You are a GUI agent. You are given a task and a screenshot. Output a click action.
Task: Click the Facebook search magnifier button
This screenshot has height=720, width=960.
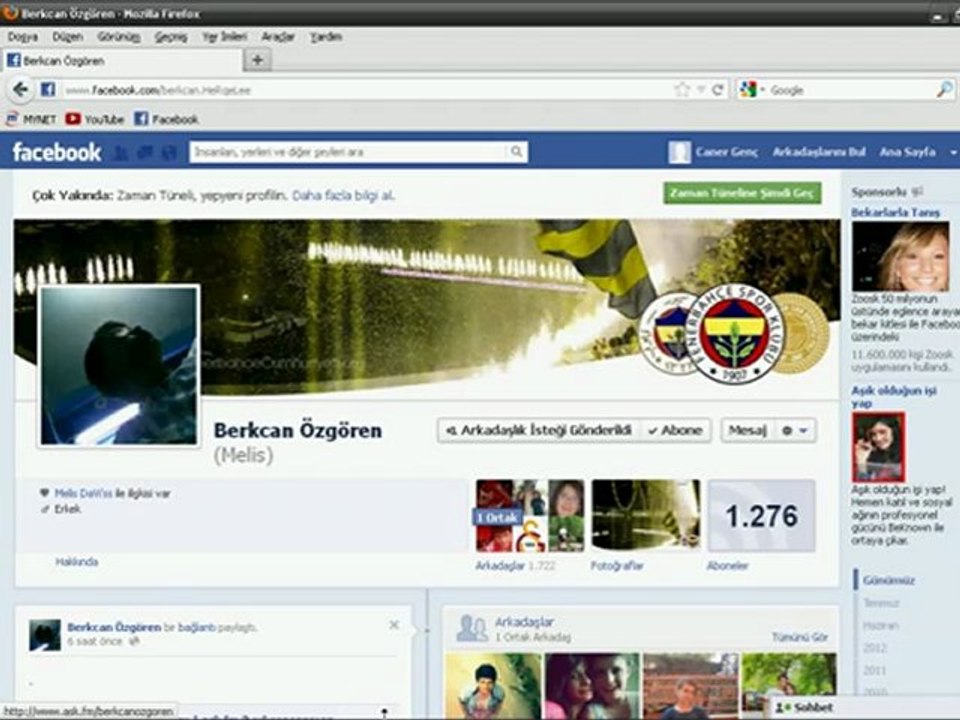tap(517, 151)
